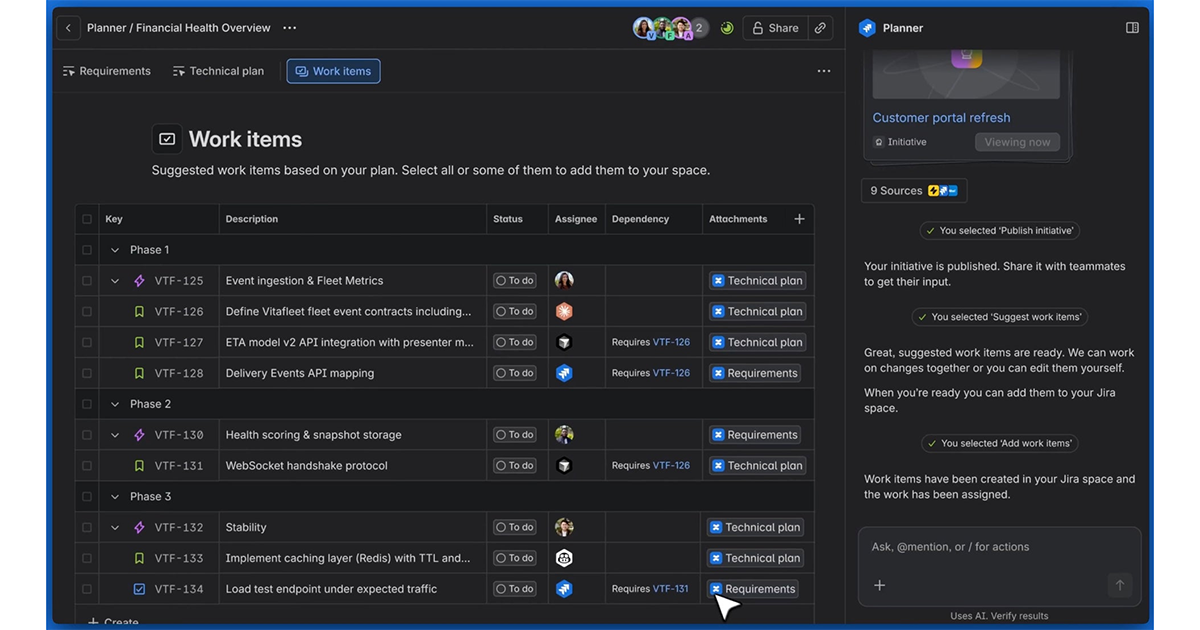Screen dimensions: 1200x630
Task: Open the three-dot menu next to Financial Health Overview
Action: 290,28
